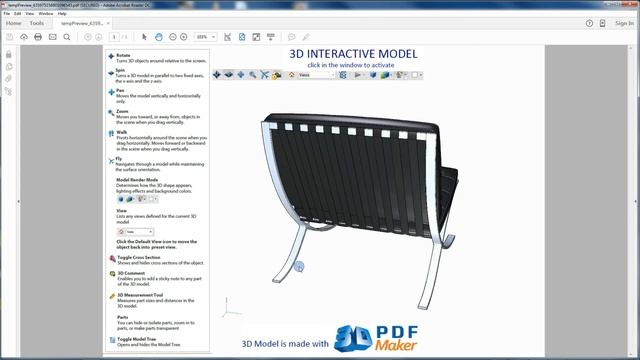
Task: Open the security lock panel in left sidebar
Action: (x=9, y=54)
